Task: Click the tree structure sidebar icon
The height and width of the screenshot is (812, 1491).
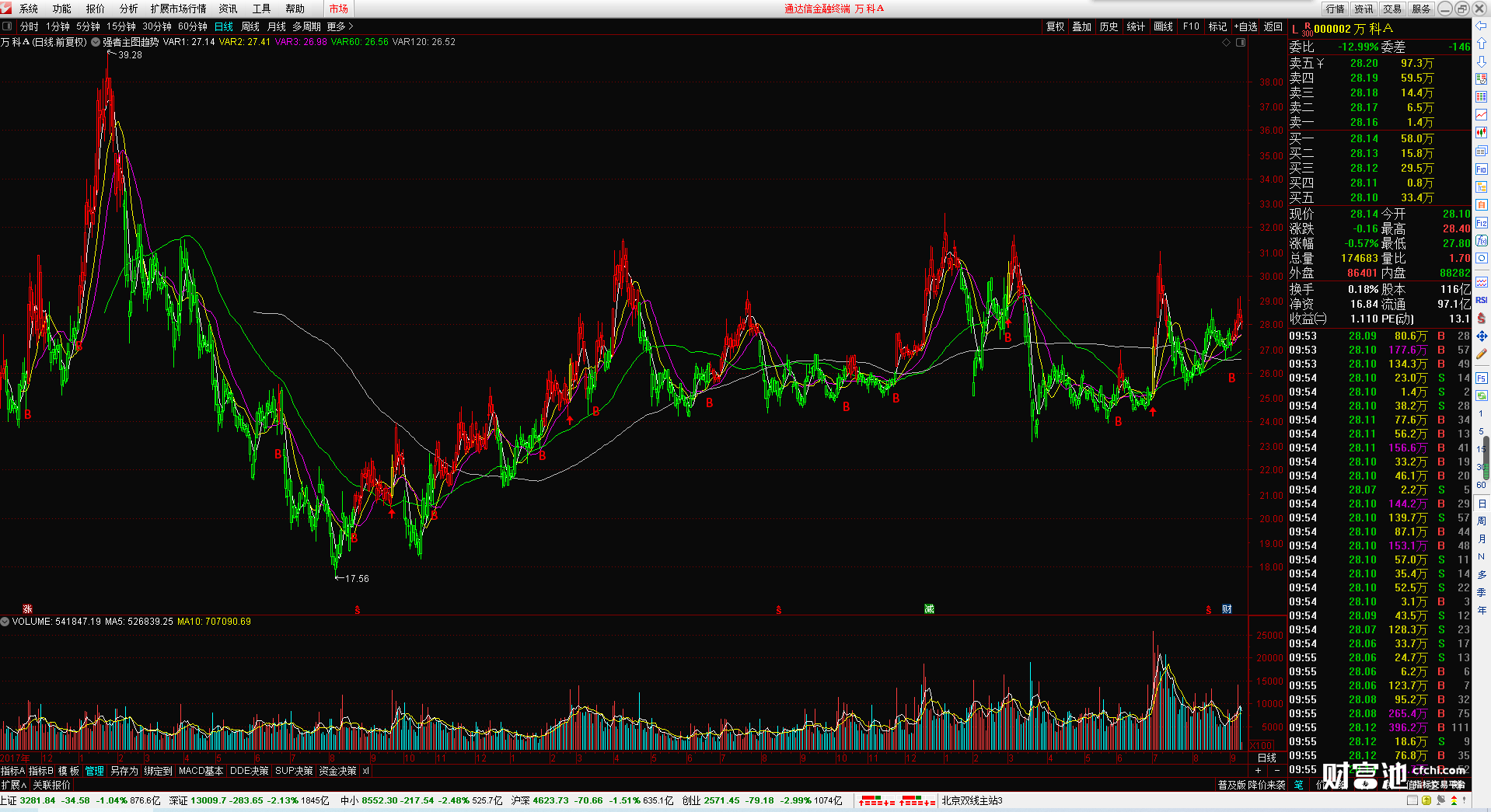Action: (x=1482, y=186)
